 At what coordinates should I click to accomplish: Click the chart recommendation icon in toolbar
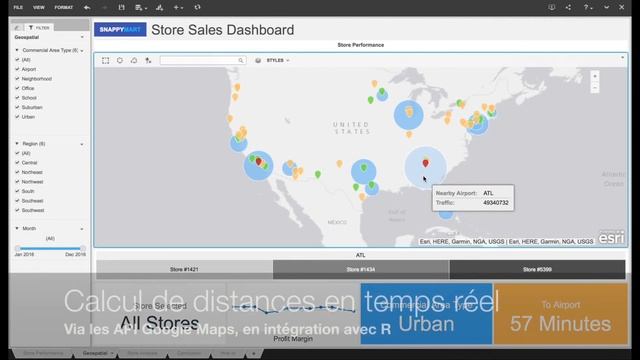160,7
